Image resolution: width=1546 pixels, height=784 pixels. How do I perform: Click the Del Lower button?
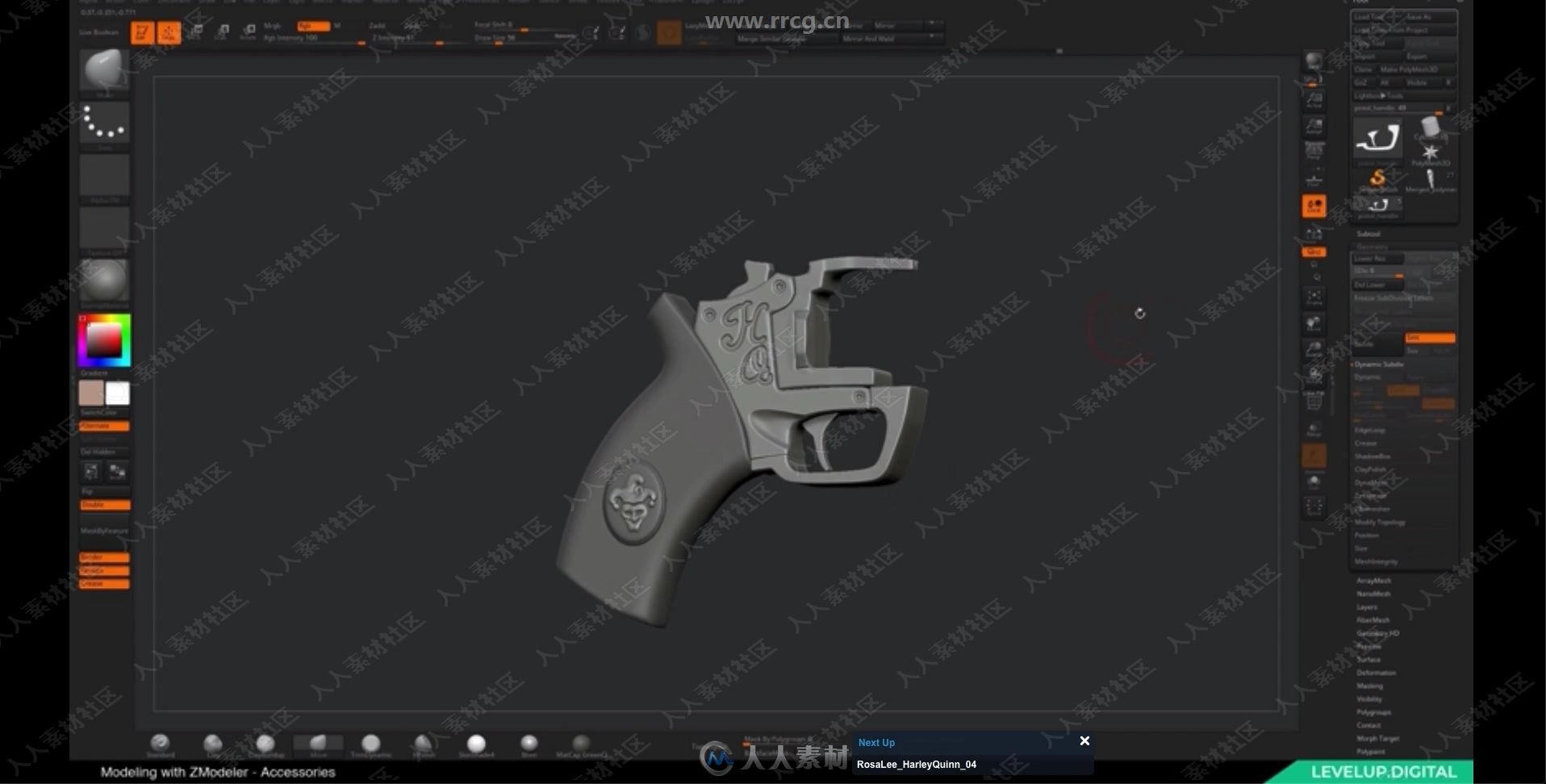tap(1378, 284)
